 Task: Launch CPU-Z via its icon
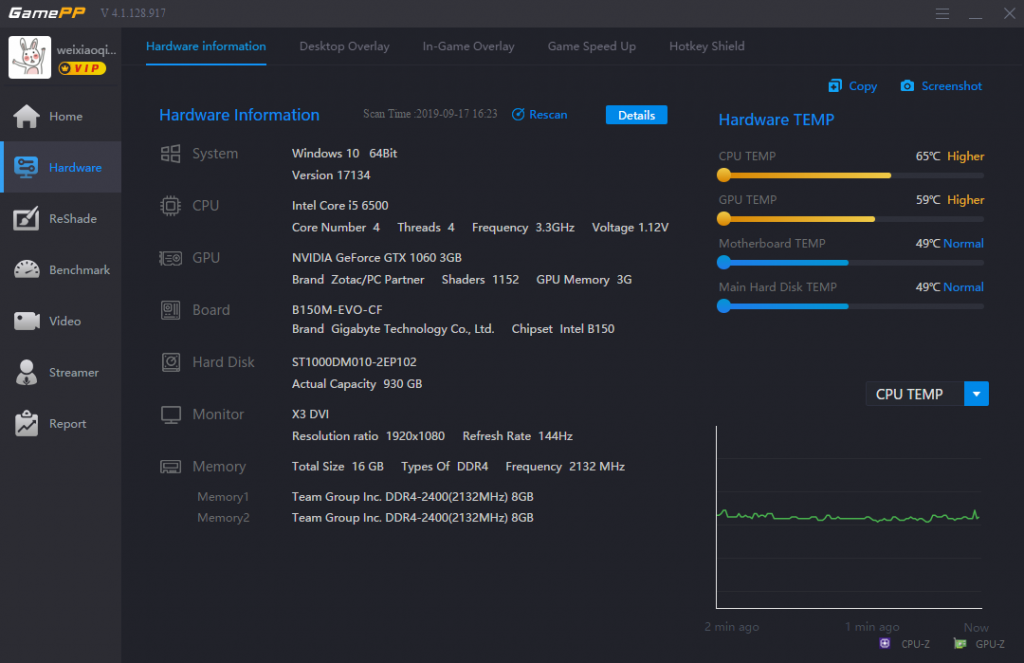tap(884, 643)
